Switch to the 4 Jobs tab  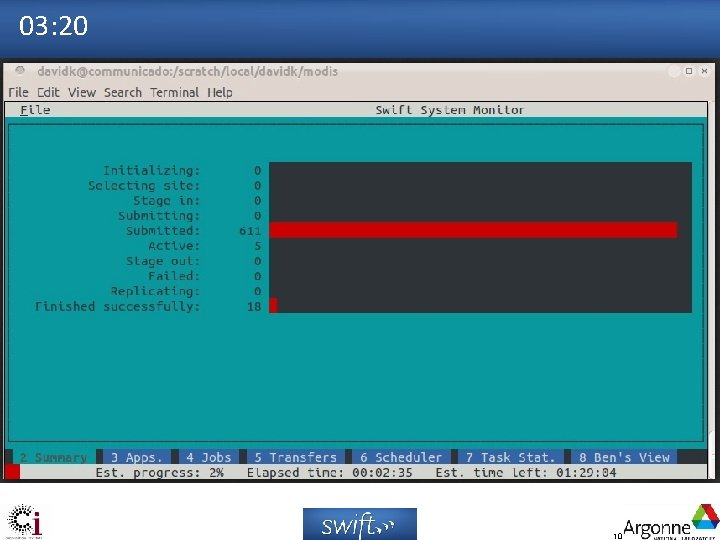coord(208,457)
